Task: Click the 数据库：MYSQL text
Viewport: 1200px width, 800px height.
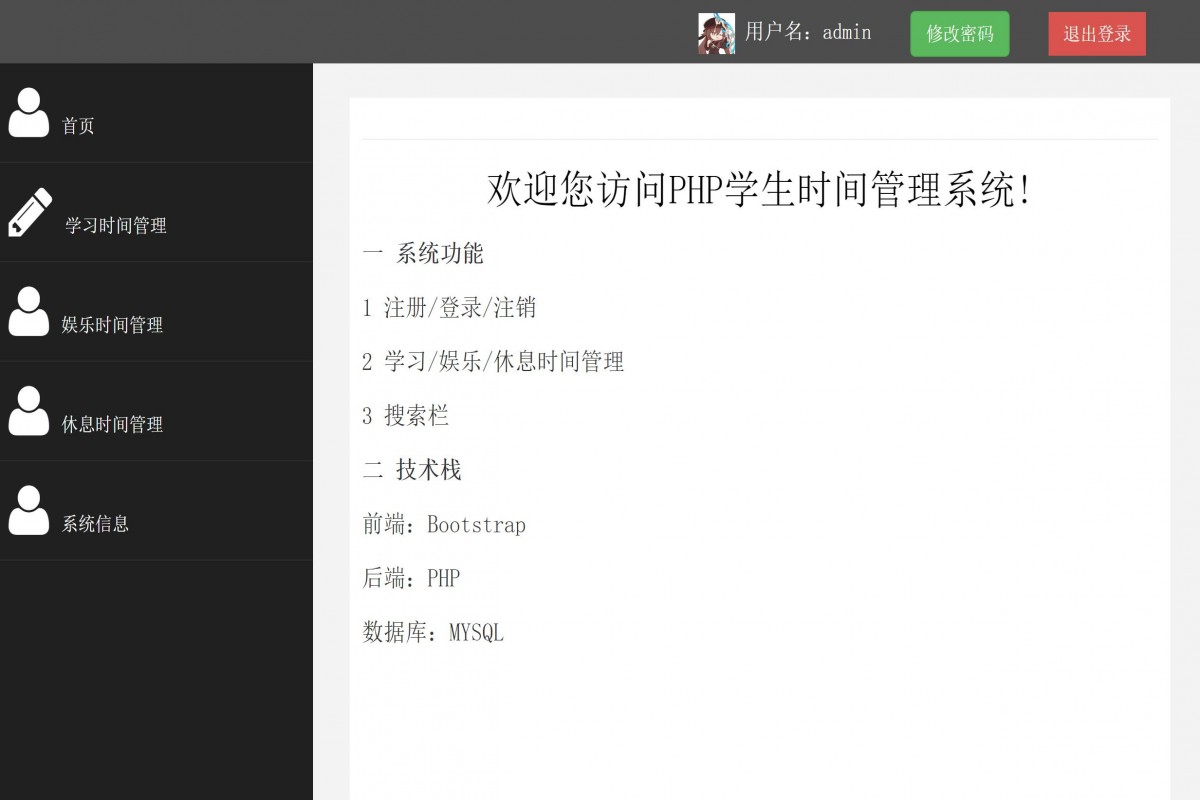Action: [x=434, y=632]
